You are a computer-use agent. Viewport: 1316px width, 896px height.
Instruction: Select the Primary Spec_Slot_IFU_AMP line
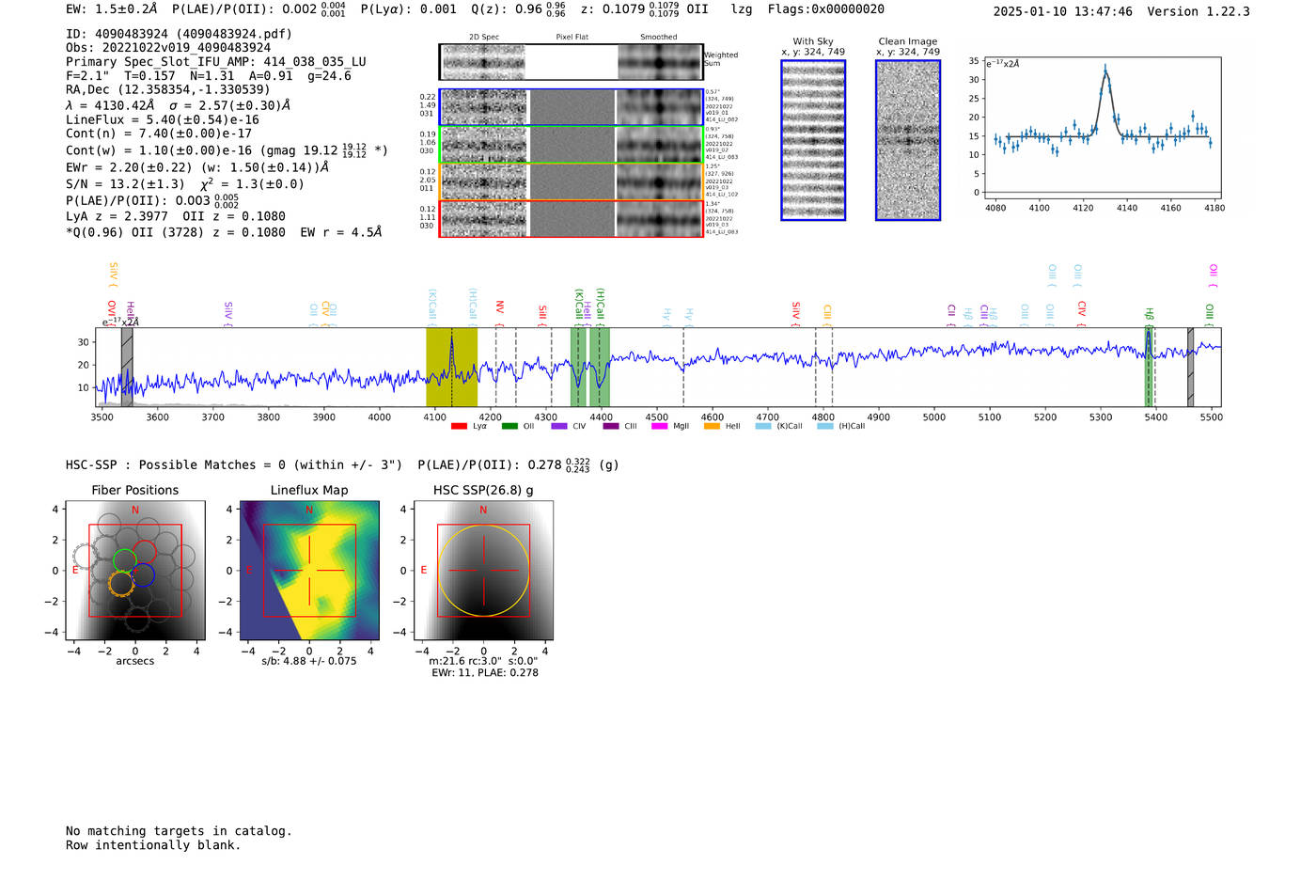(216, 62)
